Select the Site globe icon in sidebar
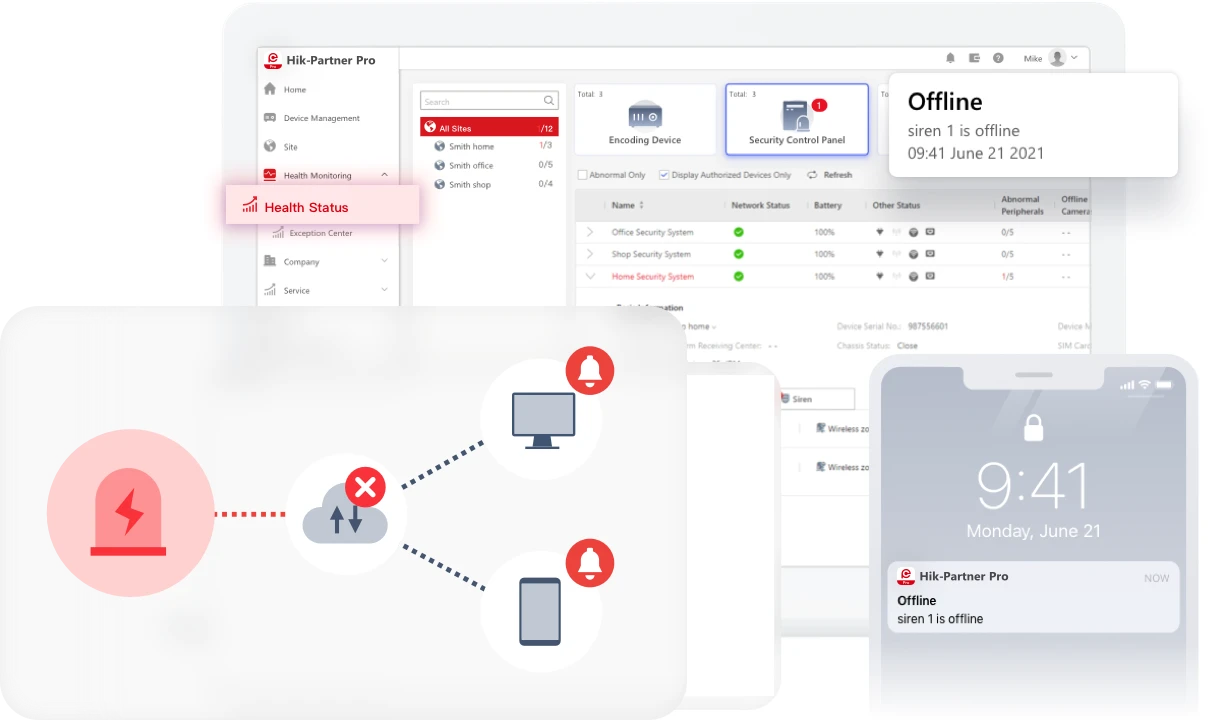The height and width of the screenshot is (720, 1227). pos(270,146)
